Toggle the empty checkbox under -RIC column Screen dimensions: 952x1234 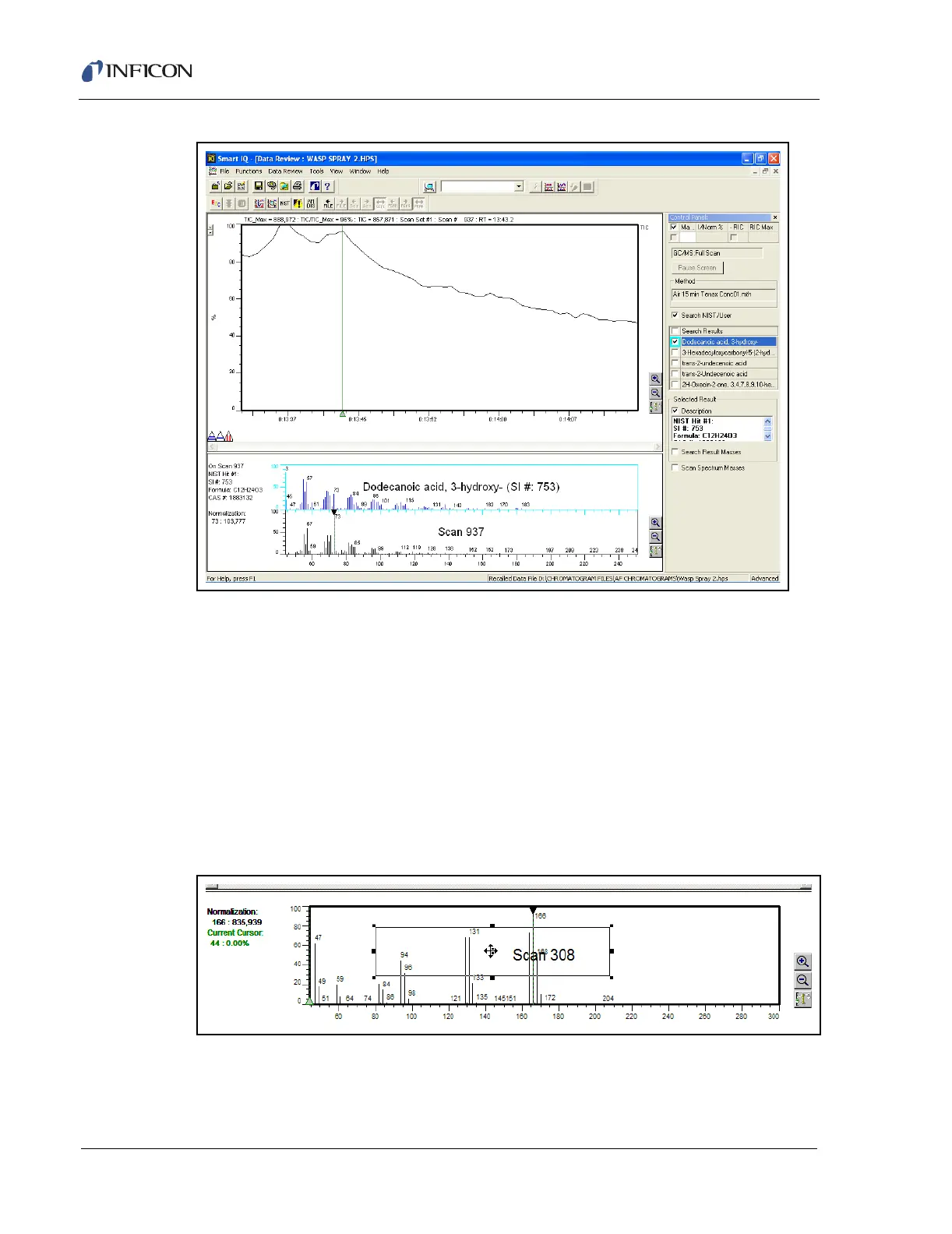(x=734, y=238)
